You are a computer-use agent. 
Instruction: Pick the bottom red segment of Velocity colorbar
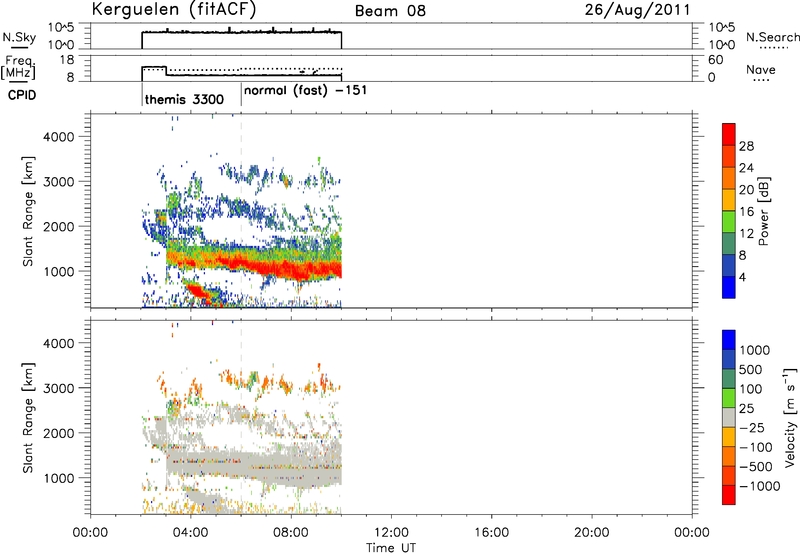729,495
